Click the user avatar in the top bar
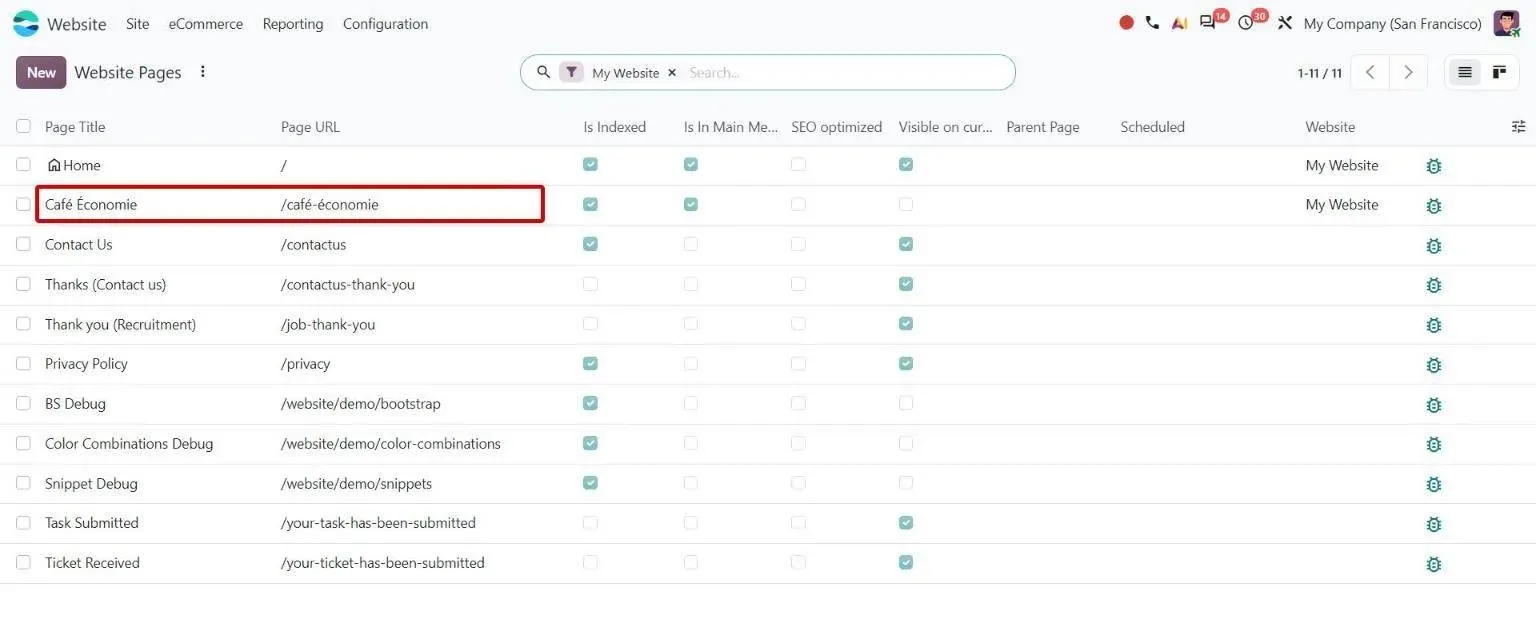1536x639 pixels. tap(1506, 23)
